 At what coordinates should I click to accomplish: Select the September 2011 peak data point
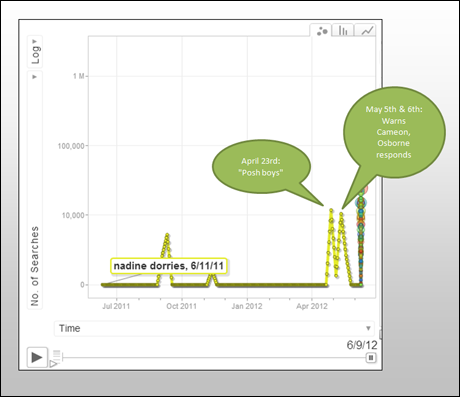click(167, 235)
